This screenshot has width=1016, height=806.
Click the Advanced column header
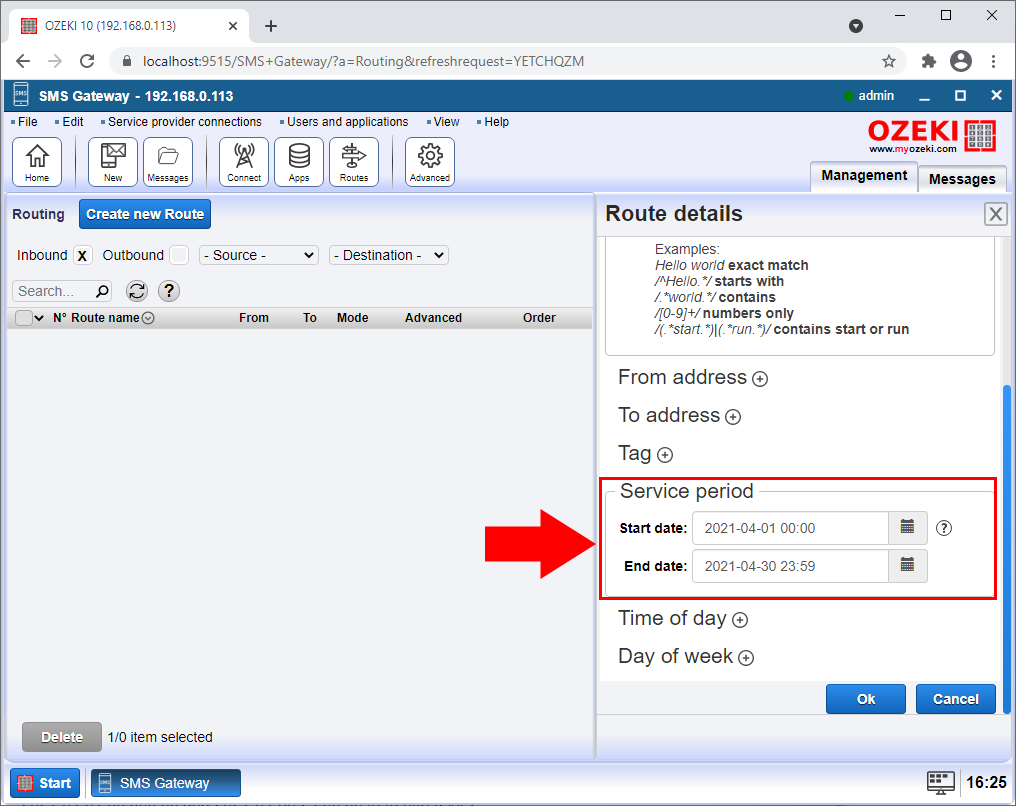(433, 318)
